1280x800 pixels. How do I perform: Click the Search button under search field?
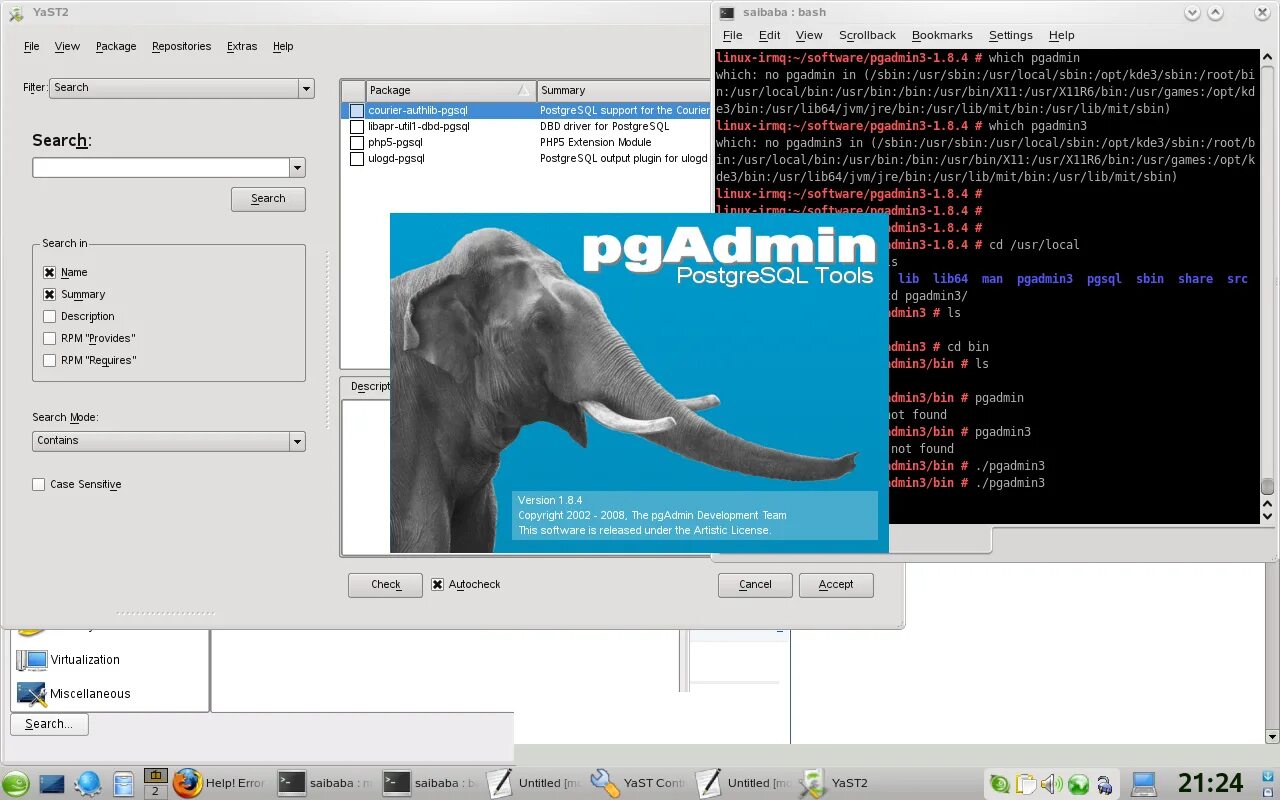pos(268,199)
